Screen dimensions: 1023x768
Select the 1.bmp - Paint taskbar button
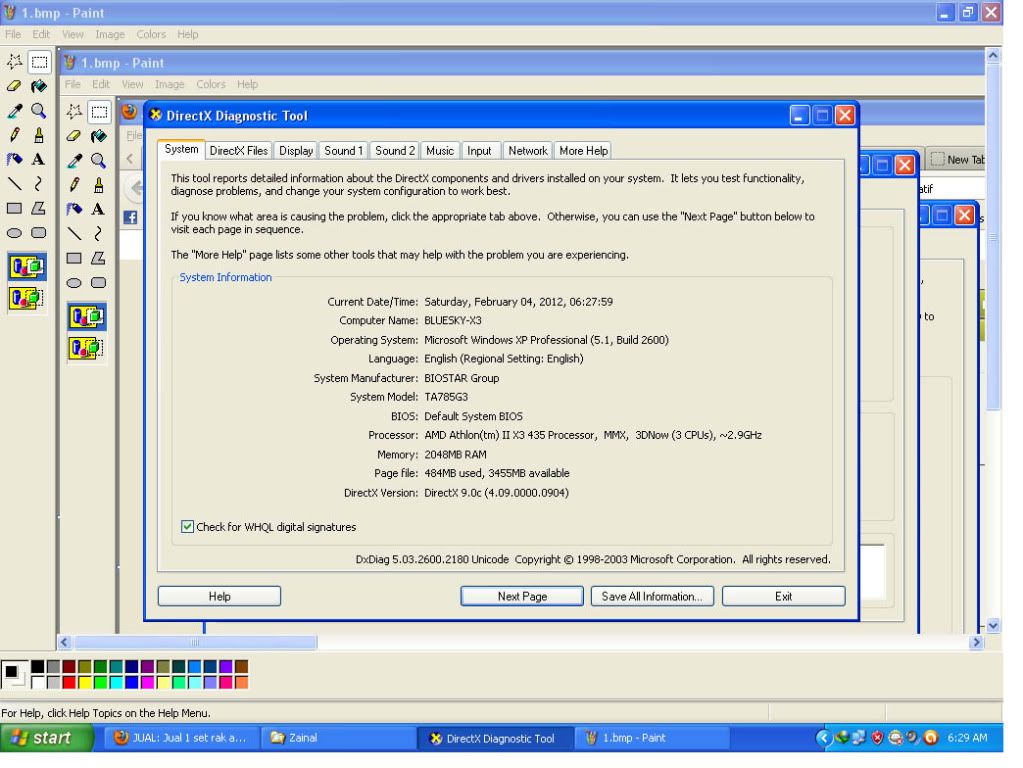tap(652, 738)
